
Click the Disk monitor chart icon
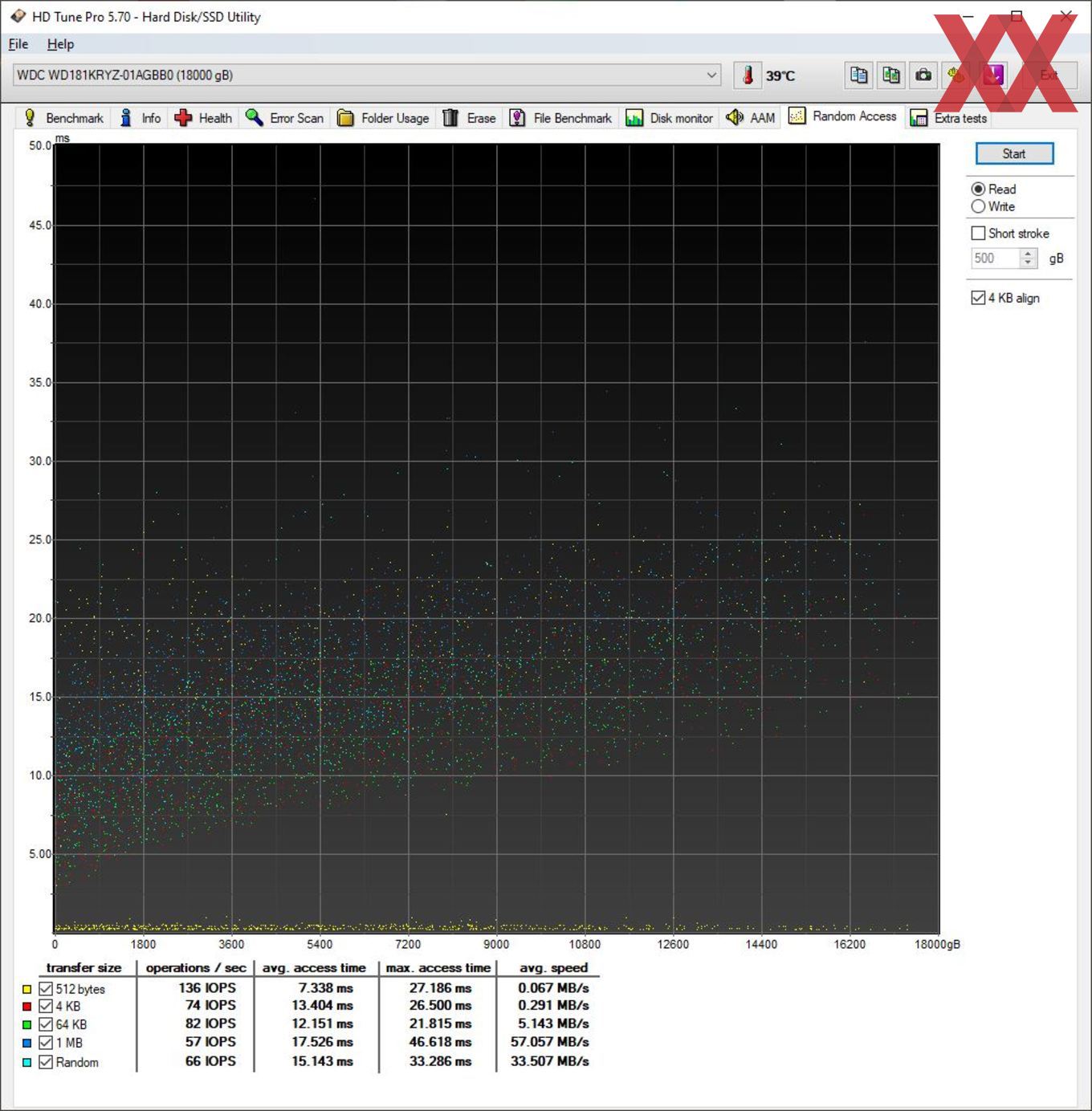[x=634, y=118]
